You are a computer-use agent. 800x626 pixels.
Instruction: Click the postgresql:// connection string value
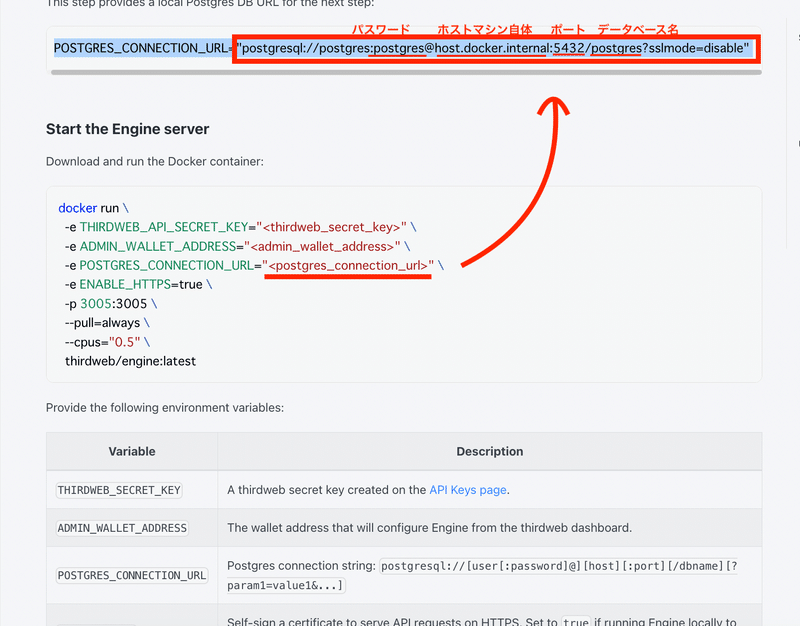coord(493,48)
